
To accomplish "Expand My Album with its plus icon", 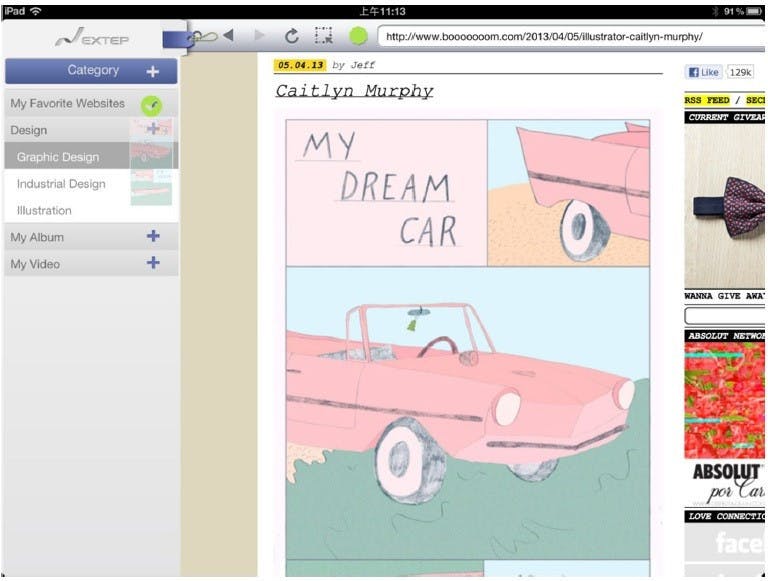I will [x=153, y=236].
